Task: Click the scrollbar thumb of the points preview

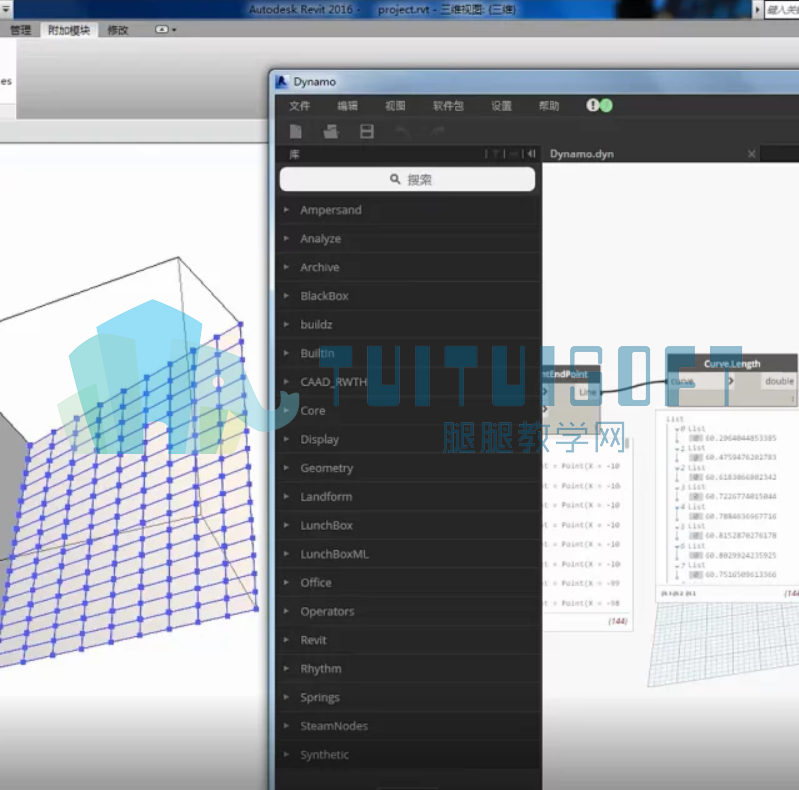Action: (627, 442)
